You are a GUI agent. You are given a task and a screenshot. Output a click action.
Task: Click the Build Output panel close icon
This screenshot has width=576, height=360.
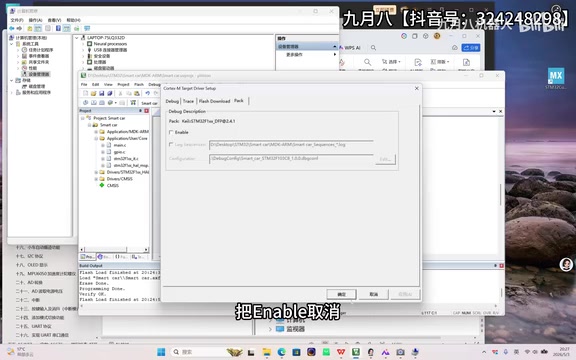(x=501, y=265)
